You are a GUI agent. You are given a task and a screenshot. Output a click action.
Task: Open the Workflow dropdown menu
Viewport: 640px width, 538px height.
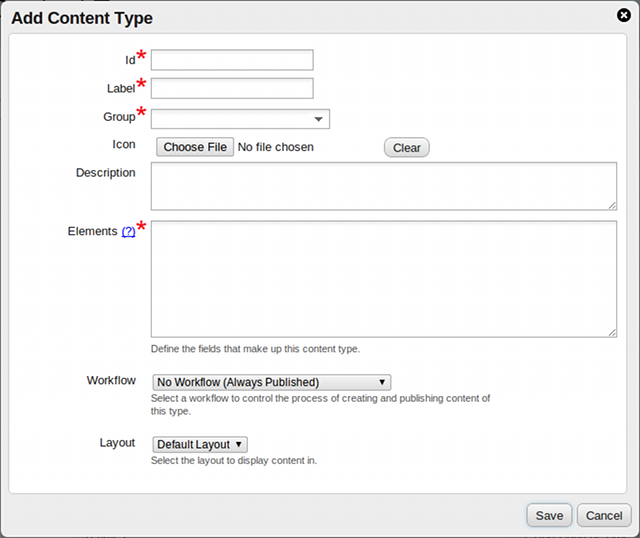point(271,382)
